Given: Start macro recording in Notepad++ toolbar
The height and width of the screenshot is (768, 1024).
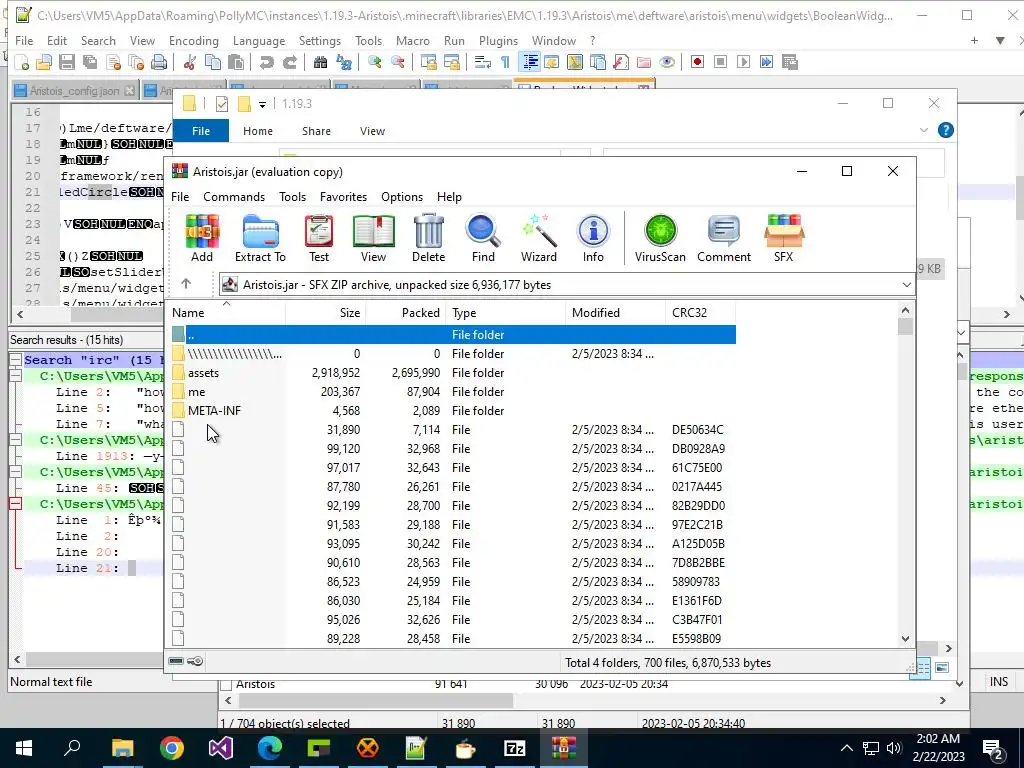Looking at the screenshot, I should (x=697, y=62).
